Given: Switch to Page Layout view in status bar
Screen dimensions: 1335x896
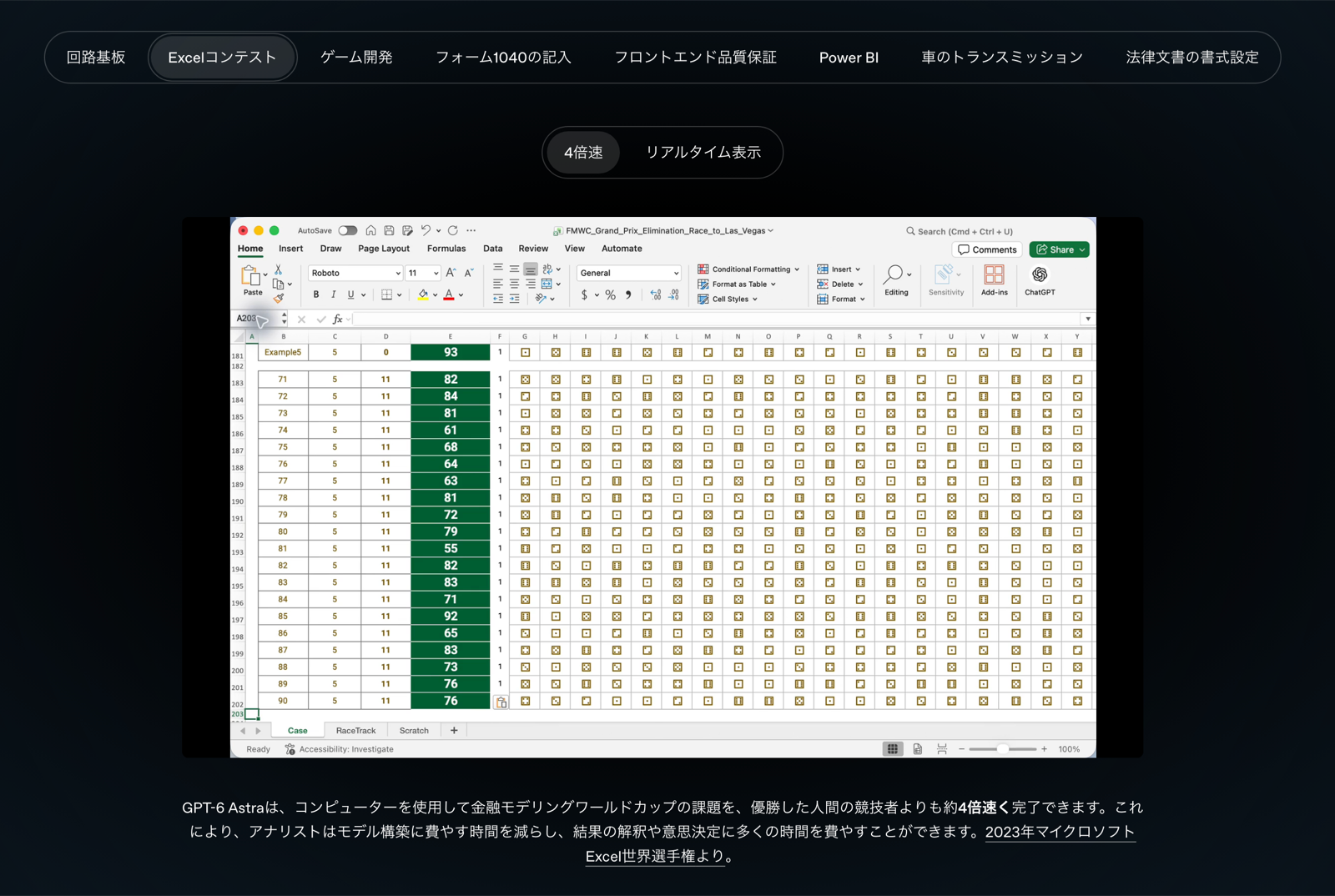Looking at the screenshot, I should click(918, 749).
